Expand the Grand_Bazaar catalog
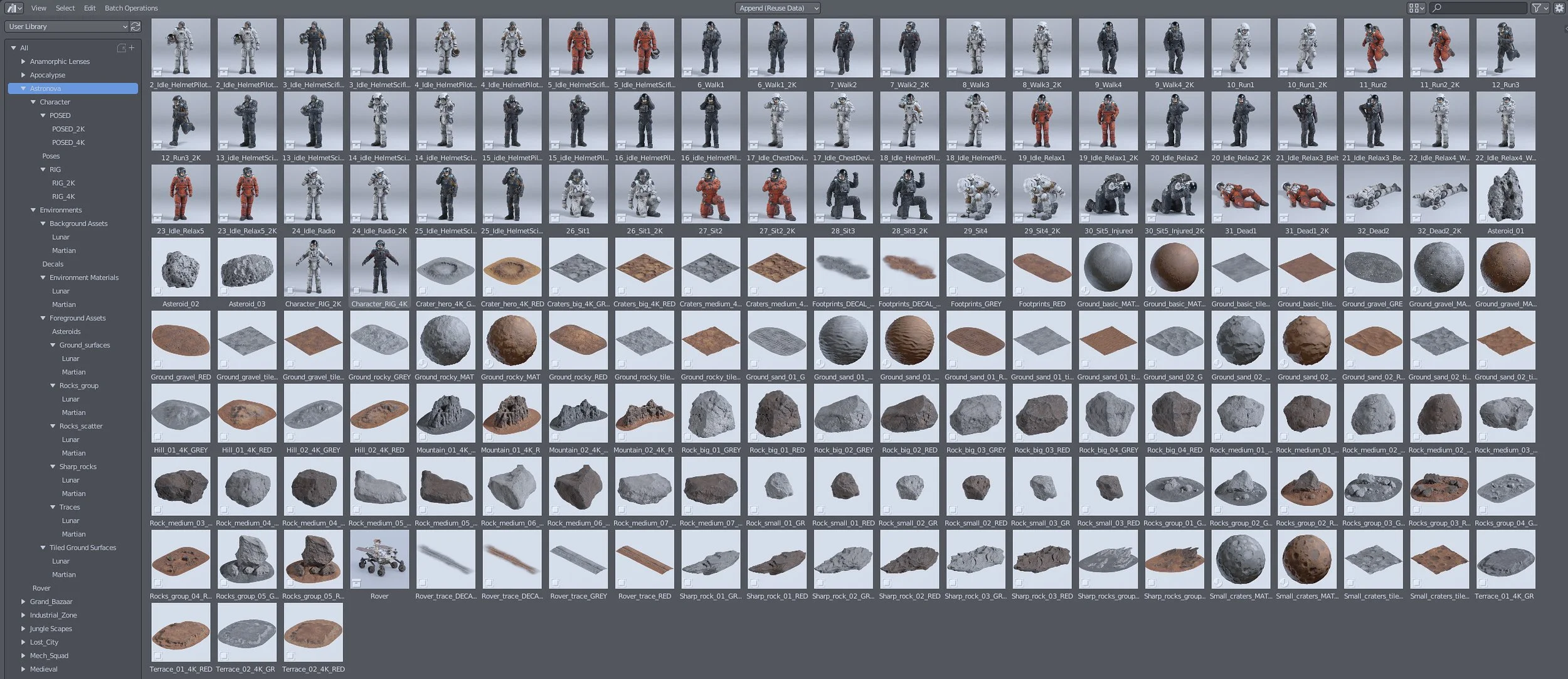 (23, 602)
